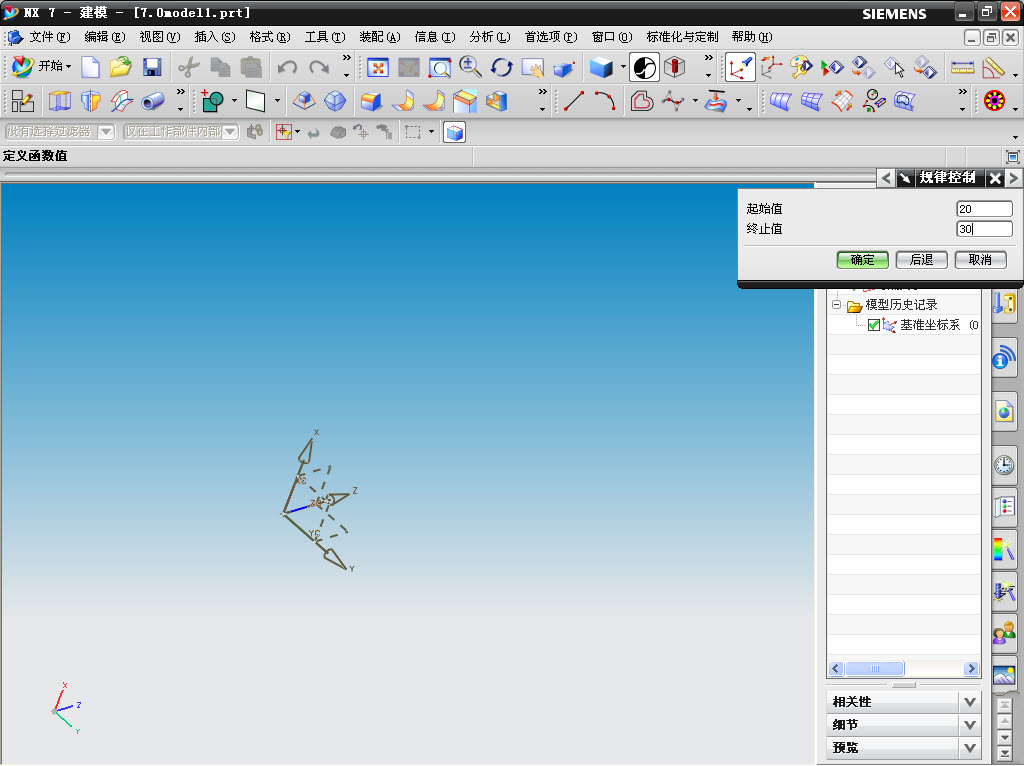1024x766 pixels.
Task: Open the 分析 menu
Action: [490, 37]
